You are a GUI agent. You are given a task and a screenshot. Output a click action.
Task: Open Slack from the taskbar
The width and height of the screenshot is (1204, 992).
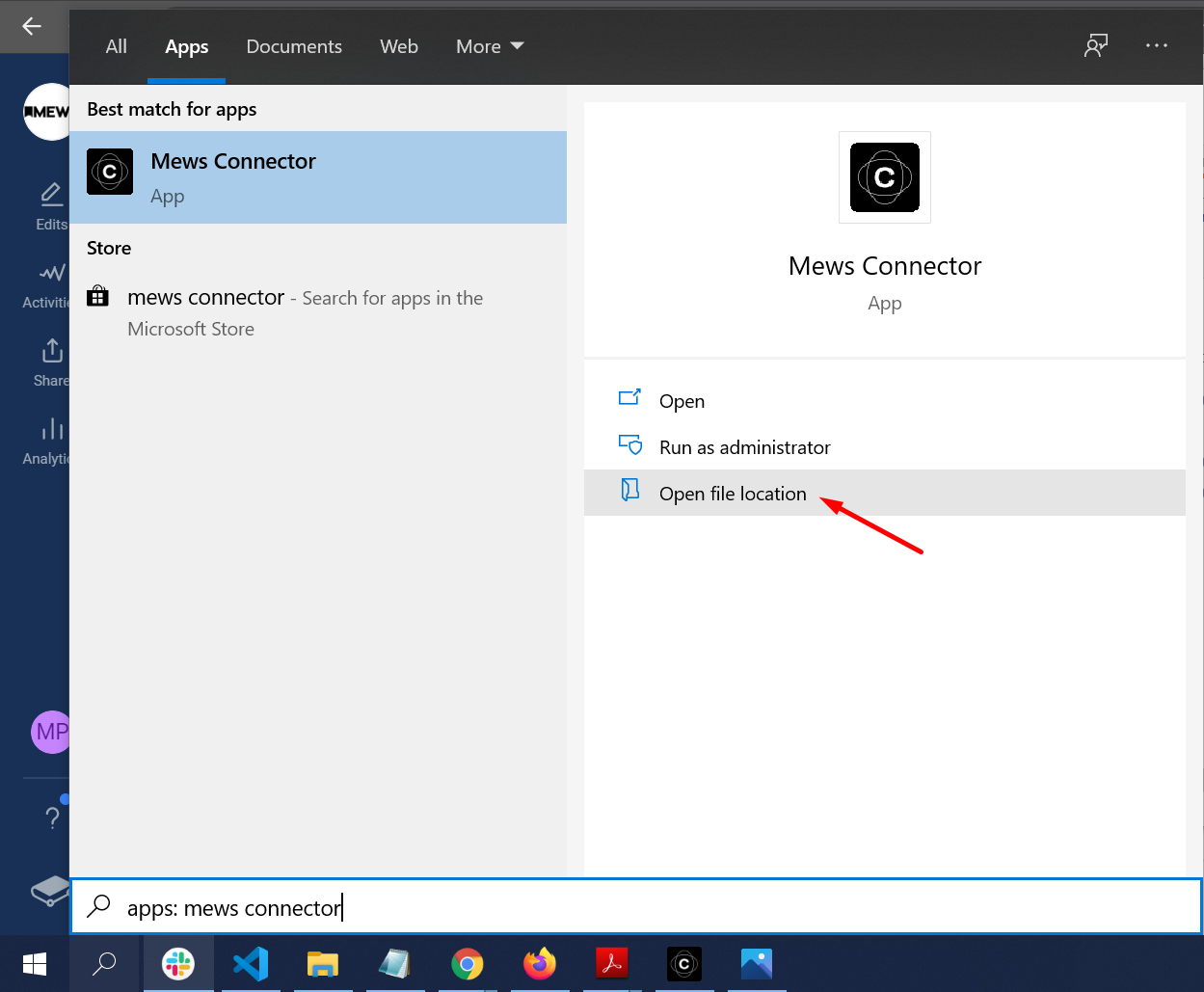point(178,963)
